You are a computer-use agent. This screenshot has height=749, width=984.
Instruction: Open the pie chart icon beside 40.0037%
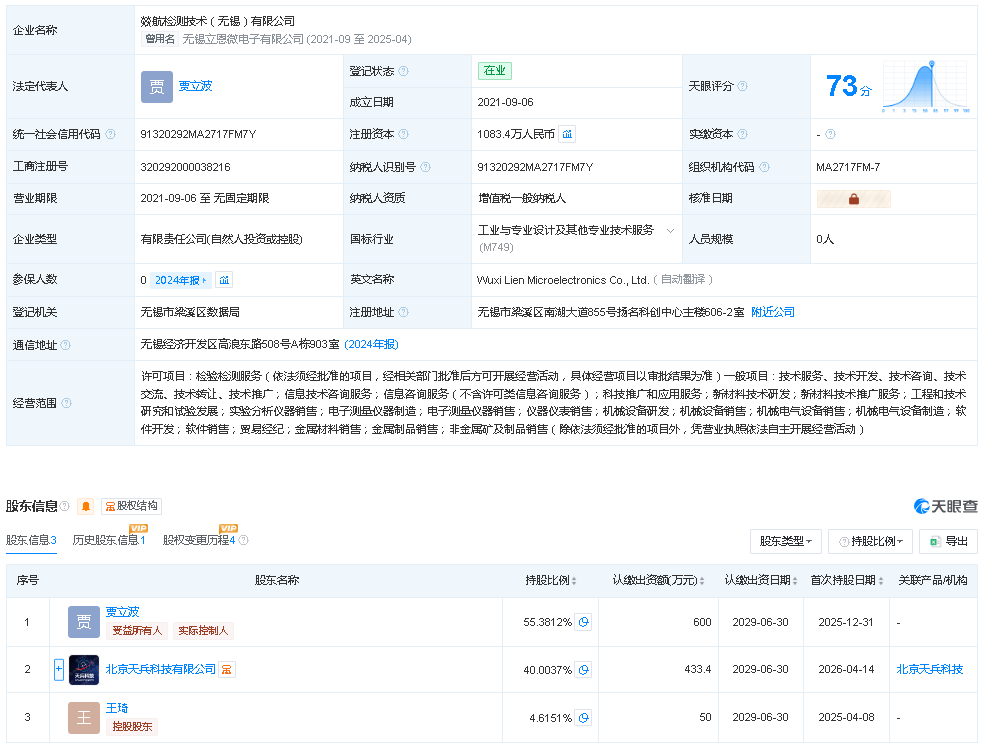[x=583, y=669]
